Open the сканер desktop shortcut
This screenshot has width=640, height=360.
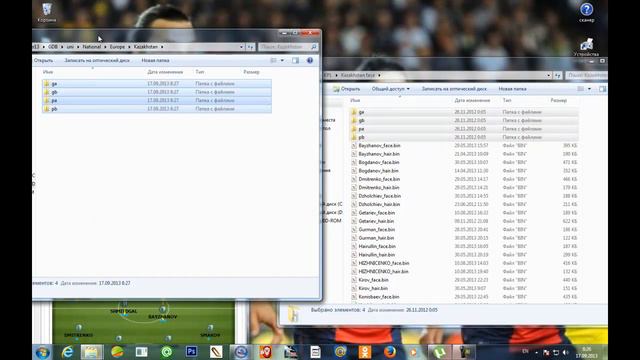(x=587, y=12)
